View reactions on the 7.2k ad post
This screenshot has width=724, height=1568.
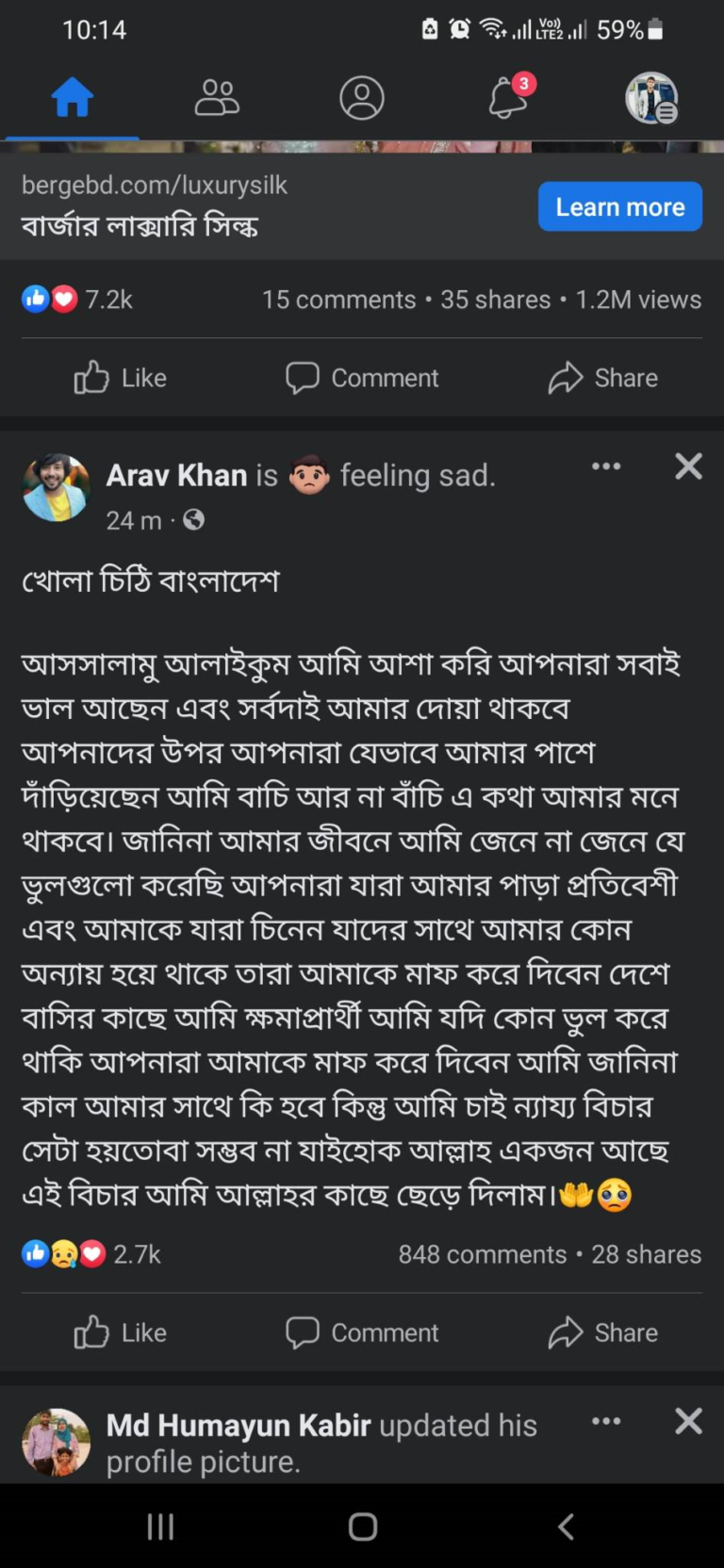click(77, 300)
